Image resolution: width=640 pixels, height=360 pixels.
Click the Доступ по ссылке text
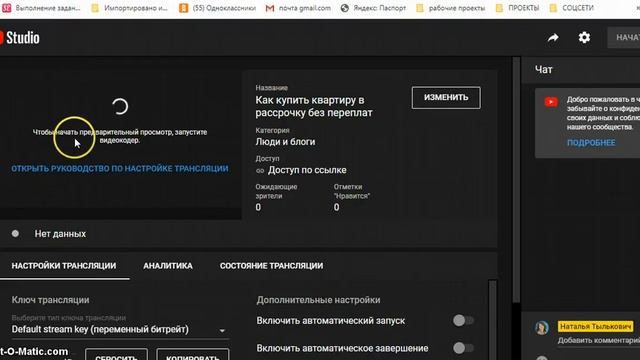(307, 170)
